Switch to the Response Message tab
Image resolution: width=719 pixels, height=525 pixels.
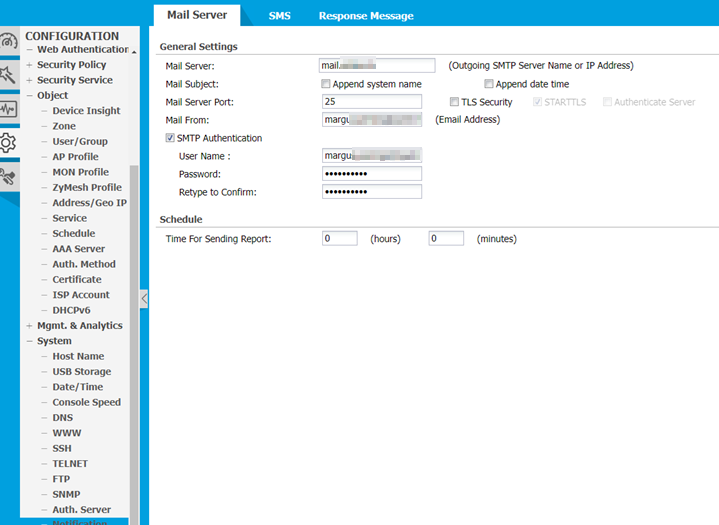[365, 16]
